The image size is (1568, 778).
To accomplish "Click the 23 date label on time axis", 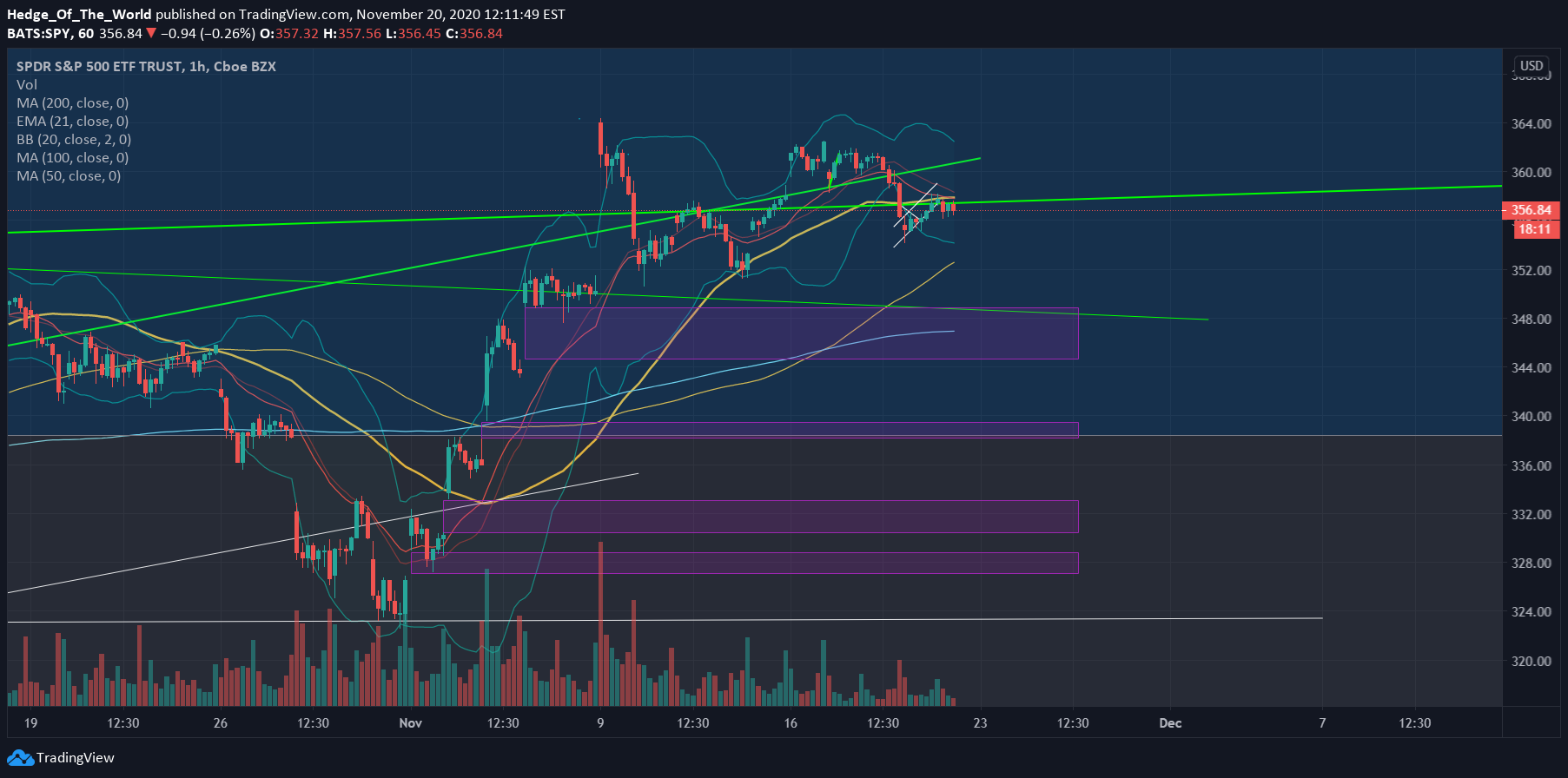I will point(980,722).
